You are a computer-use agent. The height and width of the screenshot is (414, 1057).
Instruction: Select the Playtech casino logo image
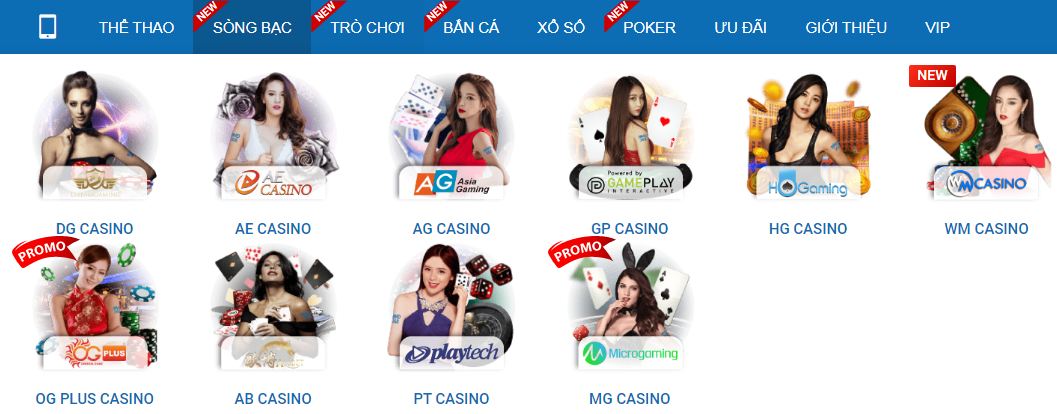451,305
